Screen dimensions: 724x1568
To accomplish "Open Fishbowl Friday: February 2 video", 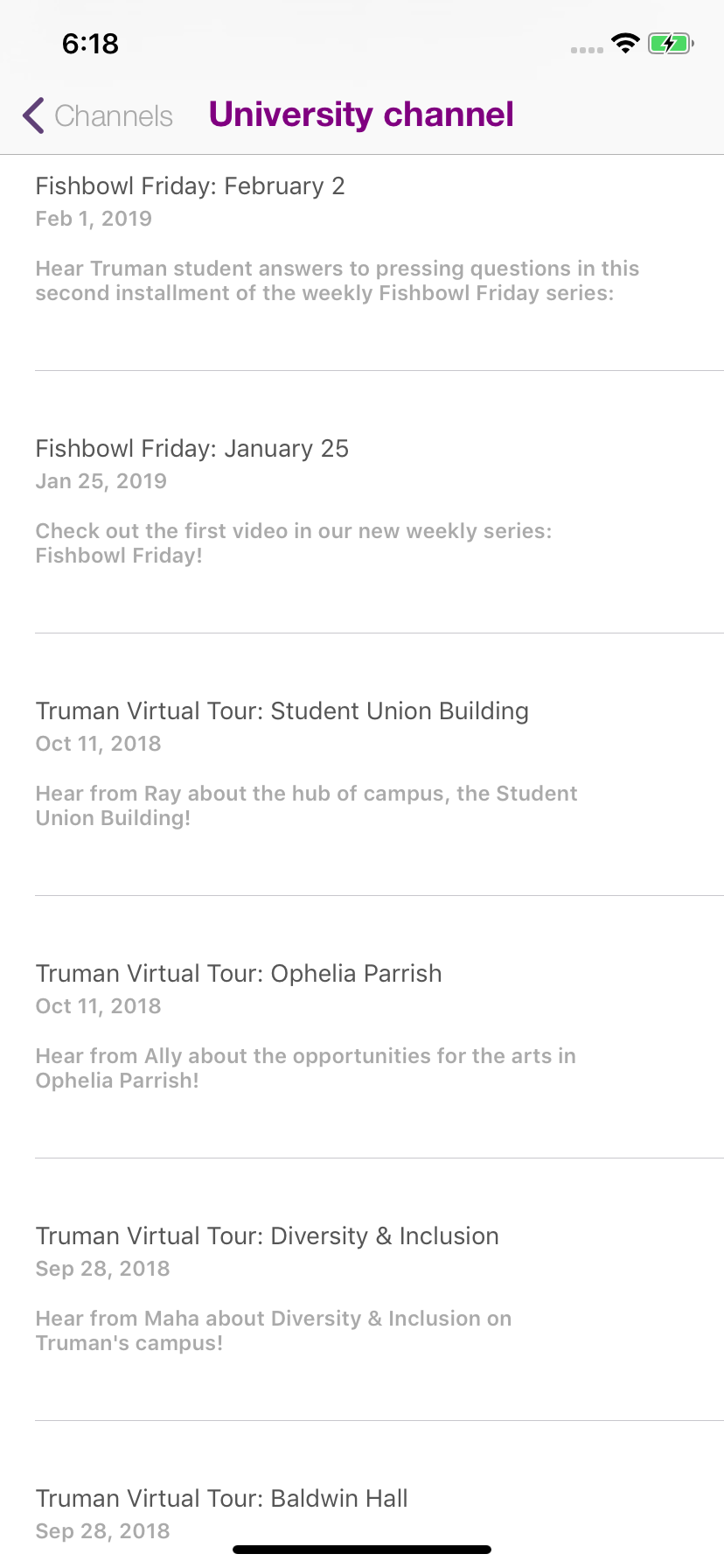I will point(190,185).
